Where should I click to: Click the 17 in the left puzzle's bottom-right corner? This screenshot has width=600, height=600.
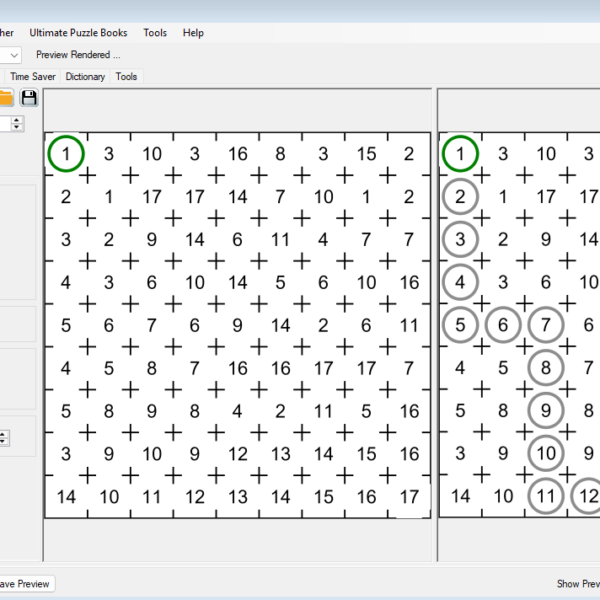coord(409,496)
